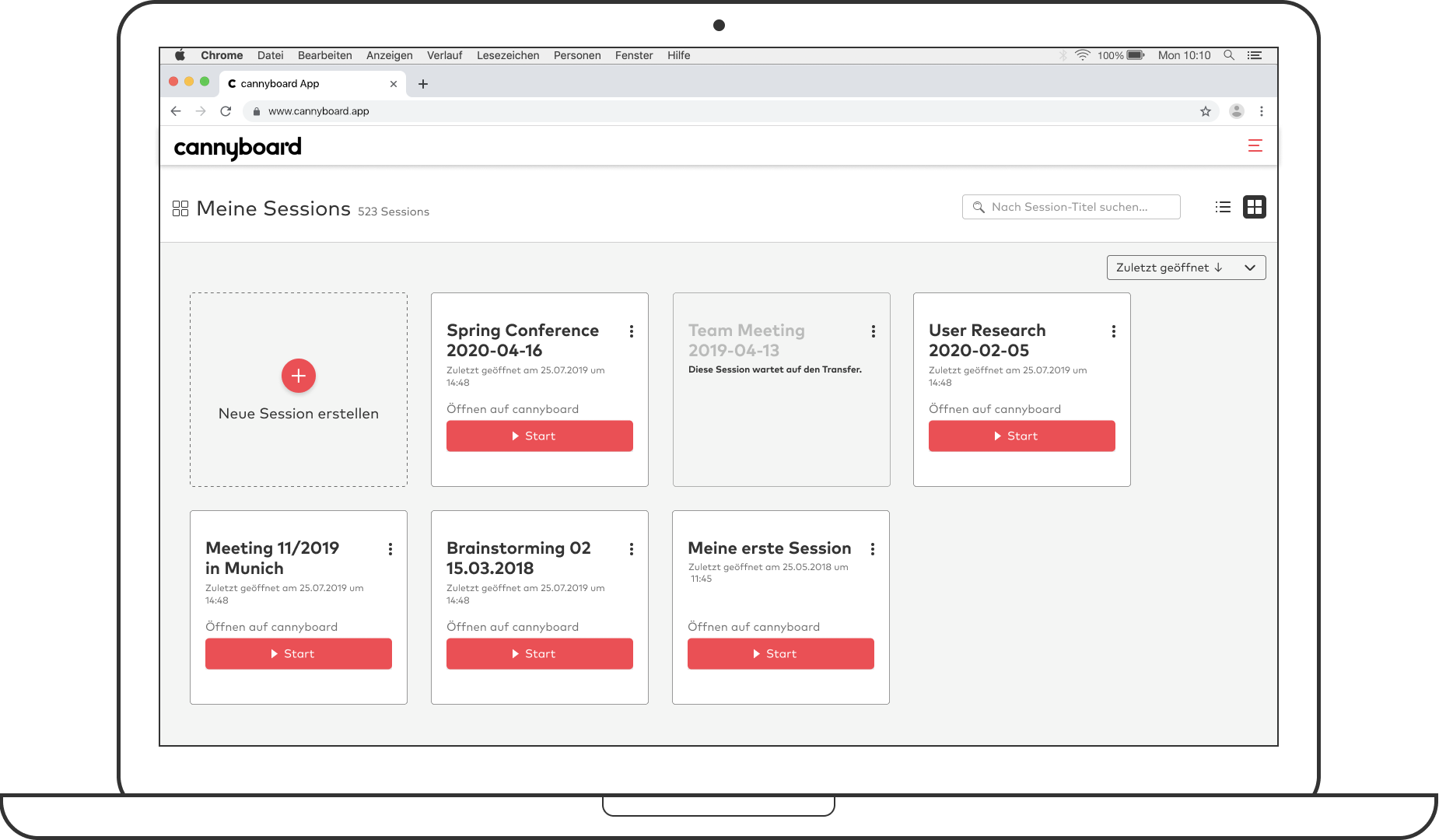1439x840 pixels.
Task: Close the cannyboard App tab
Action: [394, 84]
